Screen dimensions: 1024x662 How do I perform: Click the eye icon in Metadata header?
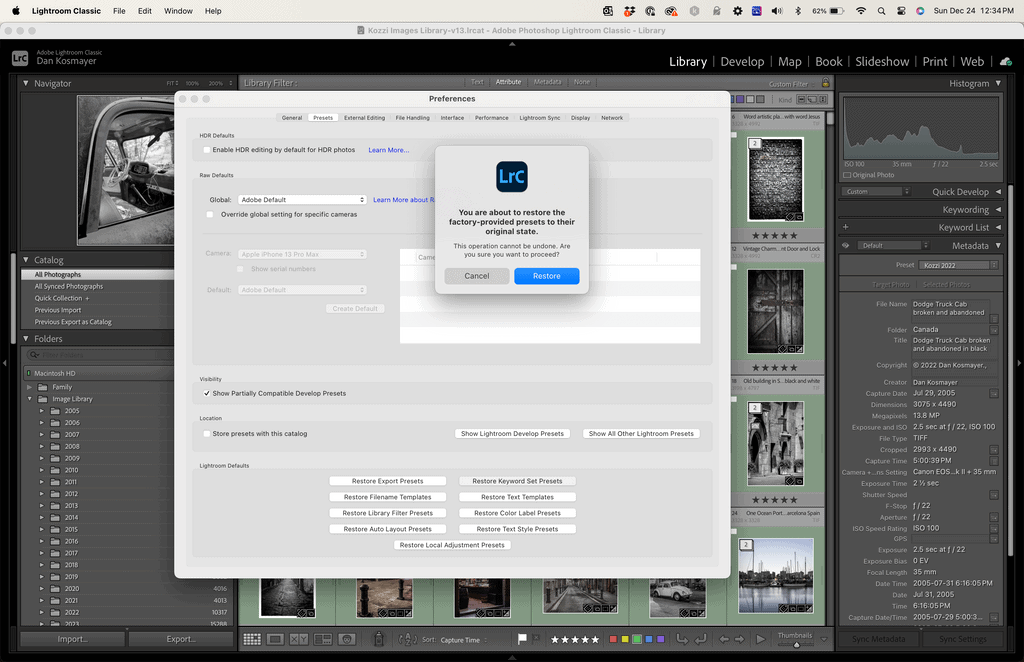[846, 245]
